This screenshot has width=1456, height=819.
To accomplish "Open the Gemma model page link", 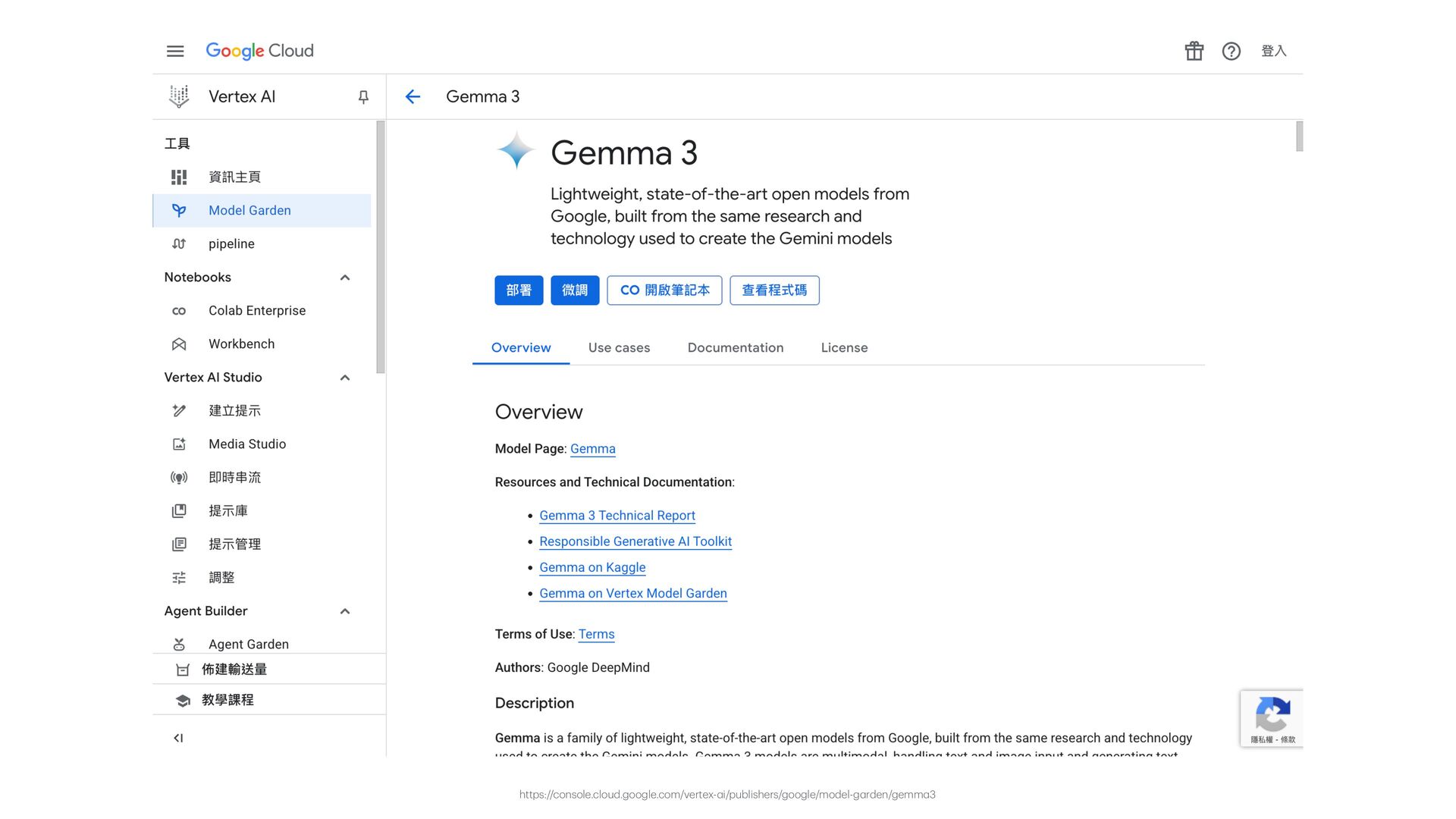I will click(x=592, y=449).
